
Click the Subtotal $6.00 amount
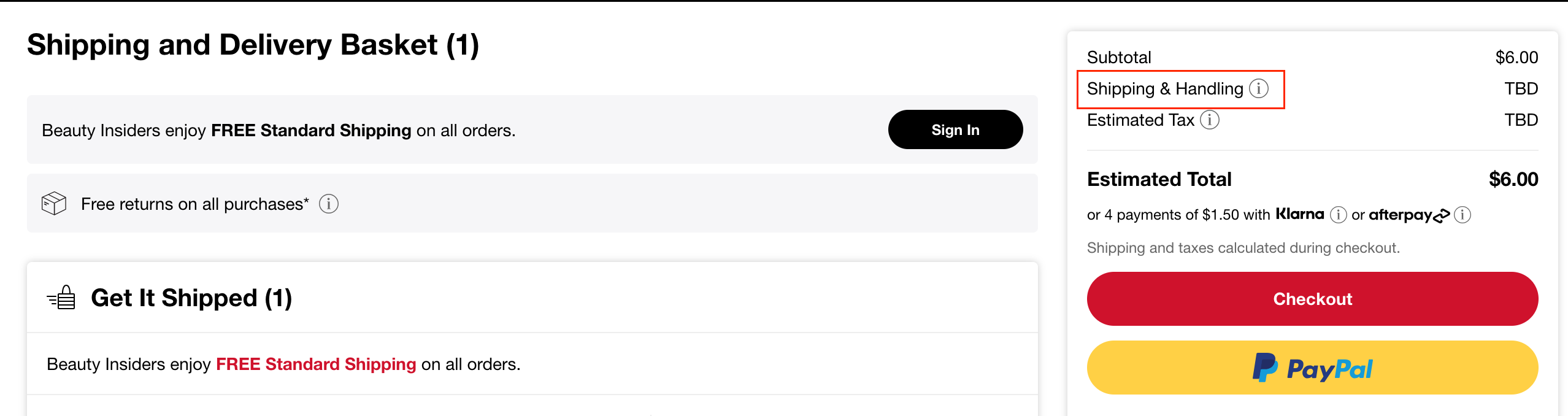[x=1516, y=58]
